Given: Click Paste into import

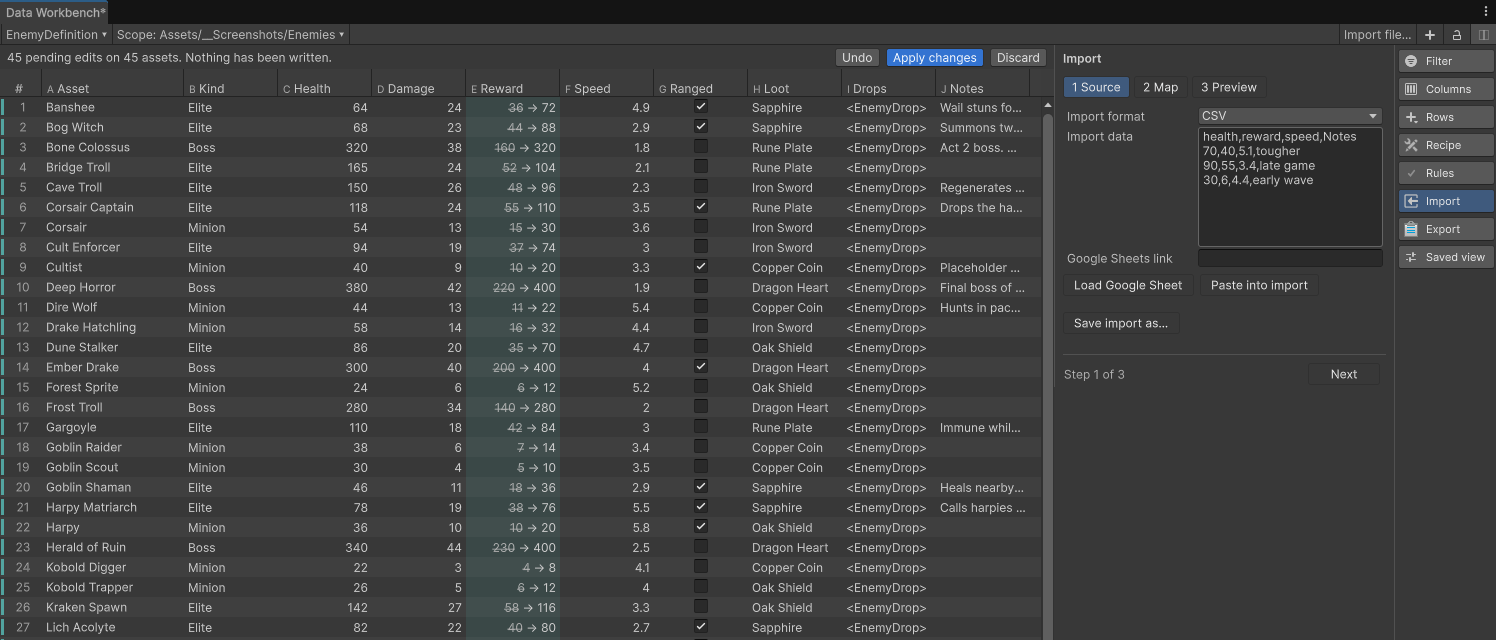Looking at the screenshot, I should [1259, 285].
